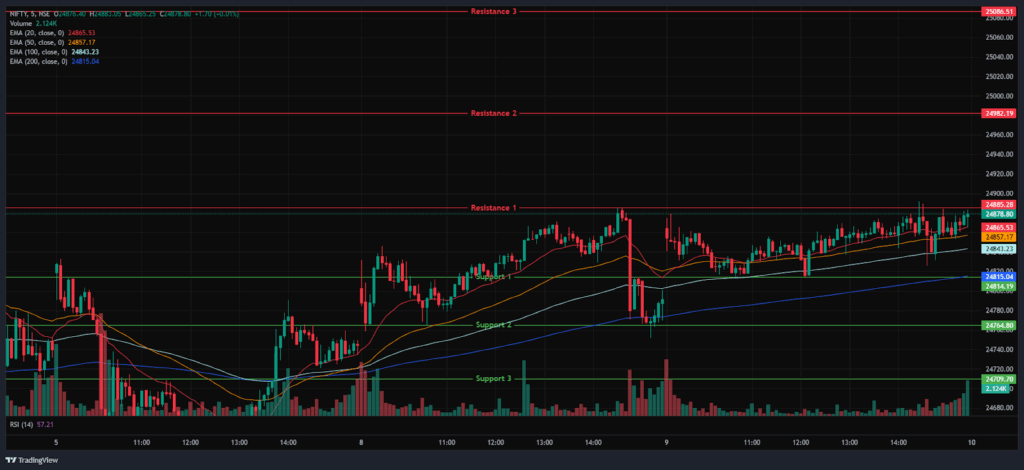Click the 24982.19 resistance price tag
Image resolution: width=1024 pixels, height=470 pixels.
pyautogui.click(x=999, y=114)
